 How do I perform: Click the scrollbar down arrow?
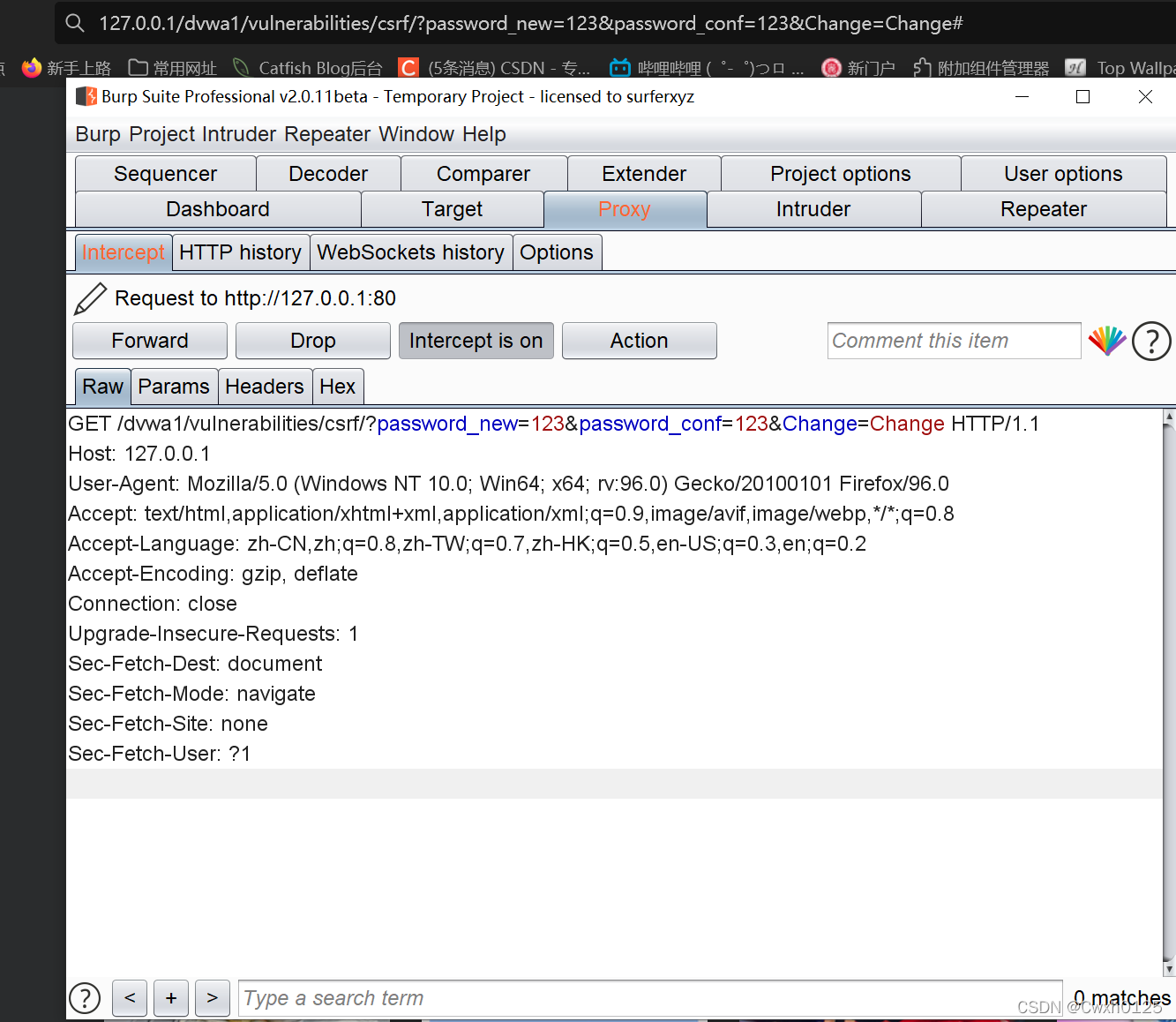coord(1170,968)
